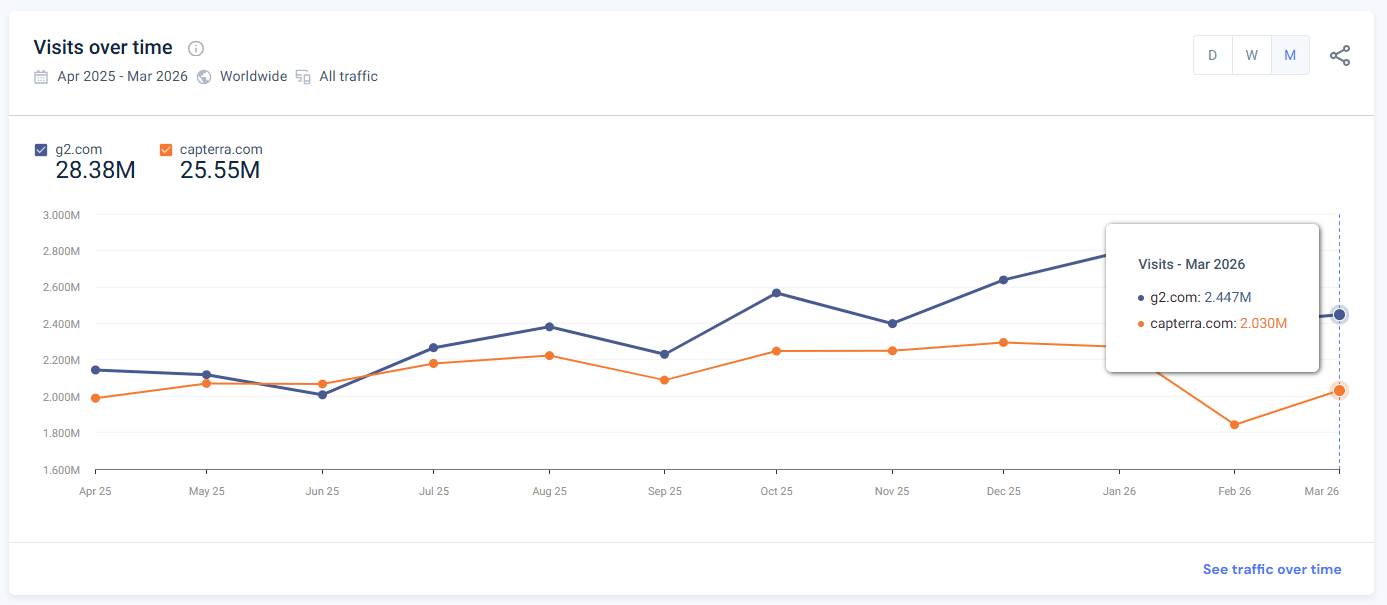The height and width of the screenshot is (605, 1387).
Task: Click the Apr 2025 - Mar 2026 date range
Action: coord(122,77)
